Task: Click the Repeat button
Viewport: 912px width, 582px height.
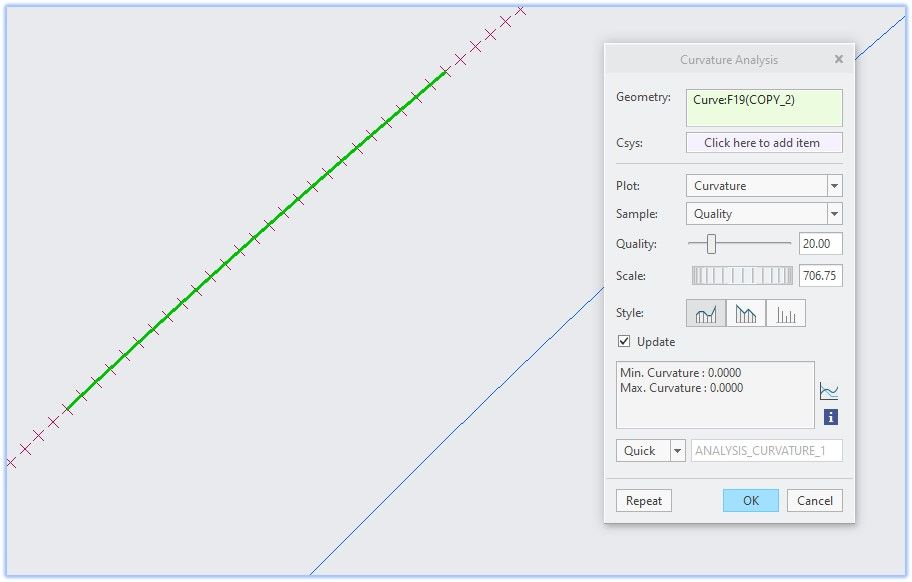Action: tap(644, 501)
